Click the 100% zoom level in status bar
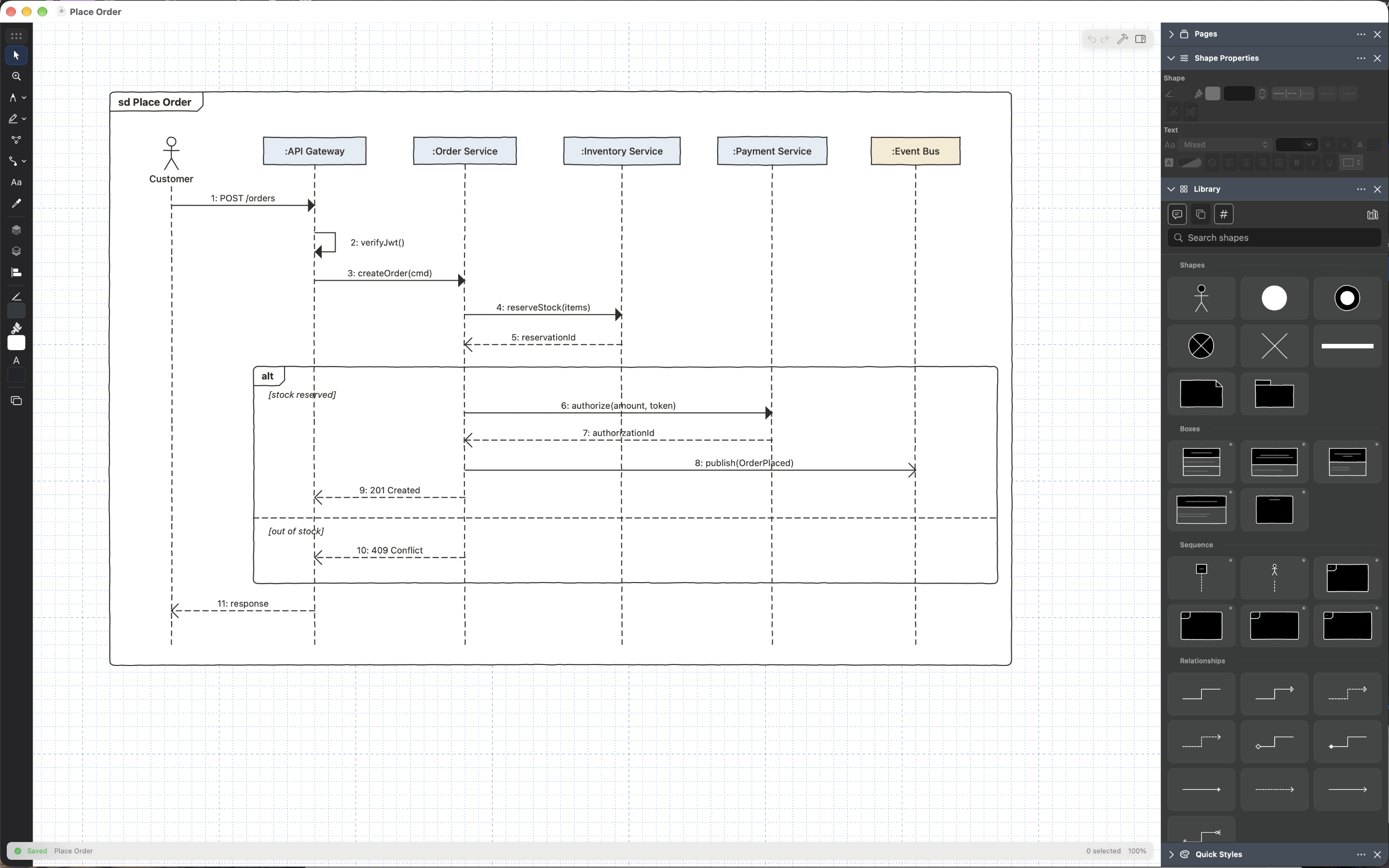This screenshot has height=868, width=1389. coord(1137,851)
